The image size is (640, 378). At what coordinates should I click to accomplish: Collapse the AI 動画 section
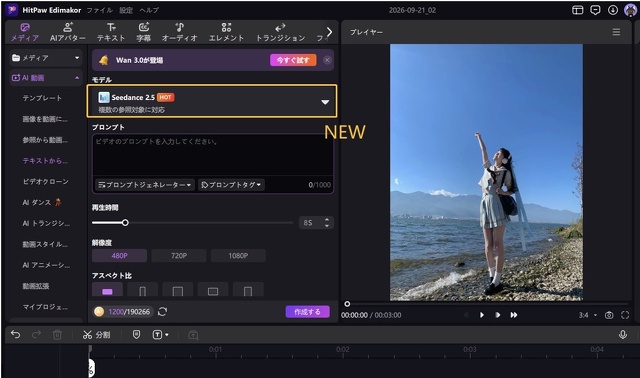click(46, 78)
